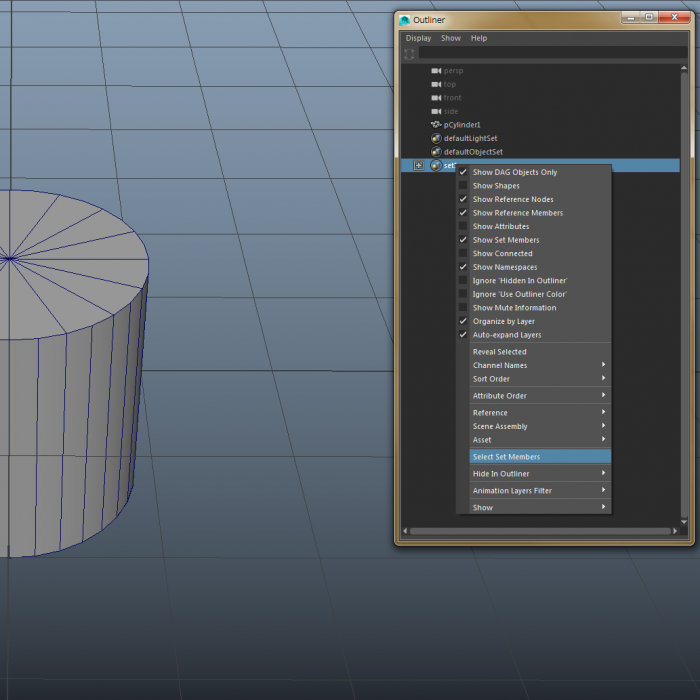Click the front camera icon
The height and width of the screenshot is (700, 700).
(x=436, y=98)
